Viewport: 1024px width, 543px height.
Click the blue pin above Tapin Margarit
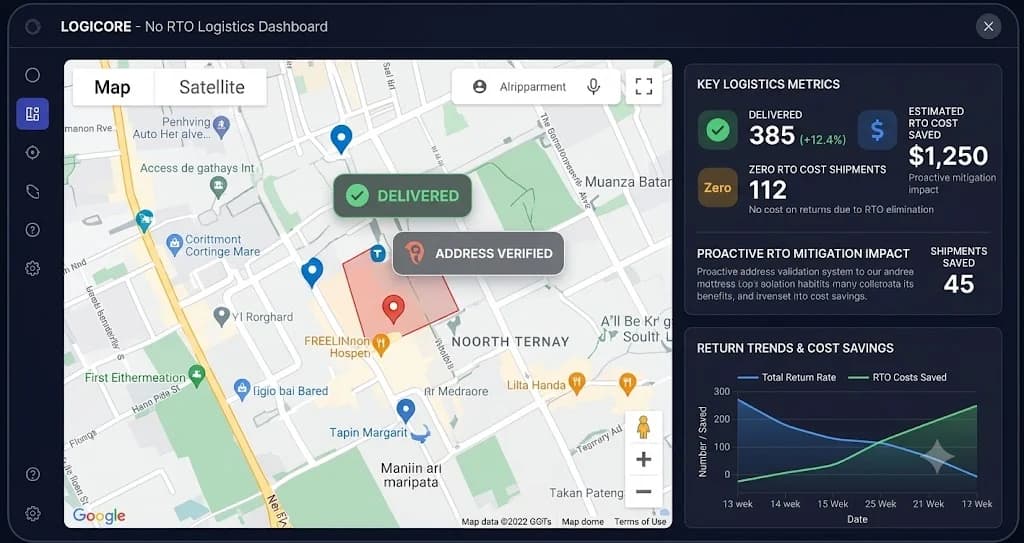[x=406, y=411]
